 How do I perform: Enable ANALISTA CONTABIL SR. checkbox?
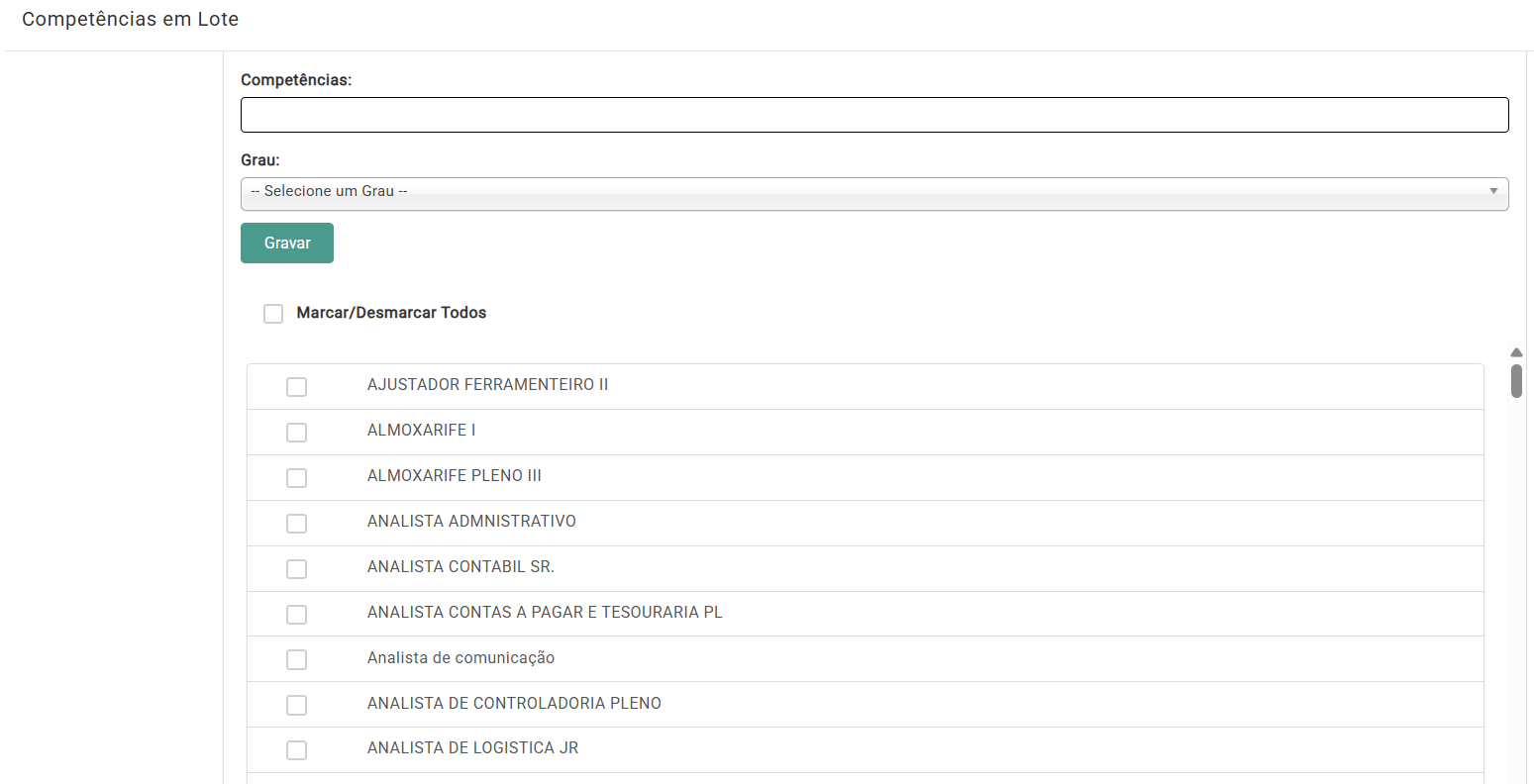(296, 569)
